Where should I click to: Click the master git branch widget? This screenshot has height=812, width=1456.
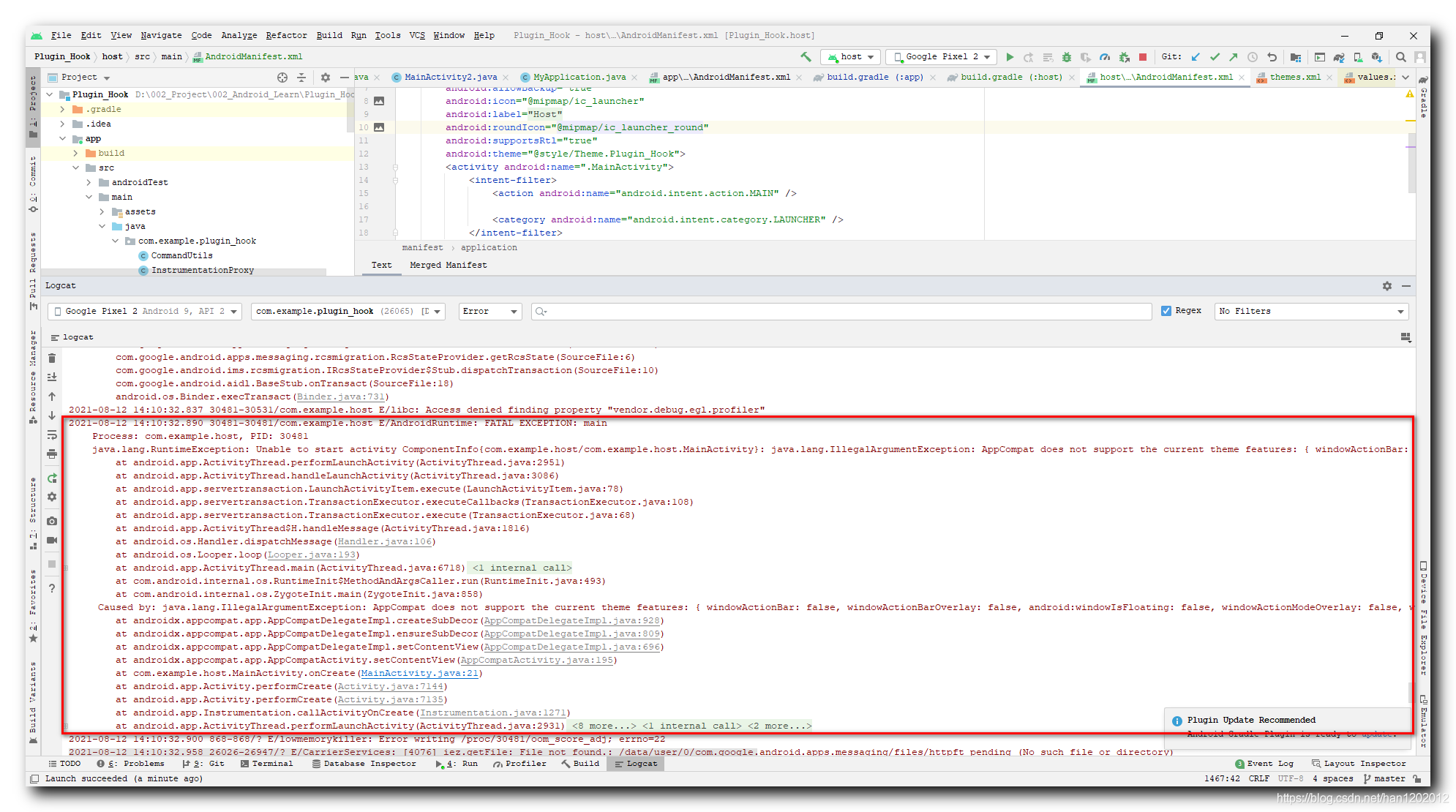click(x=1384, y=779)
